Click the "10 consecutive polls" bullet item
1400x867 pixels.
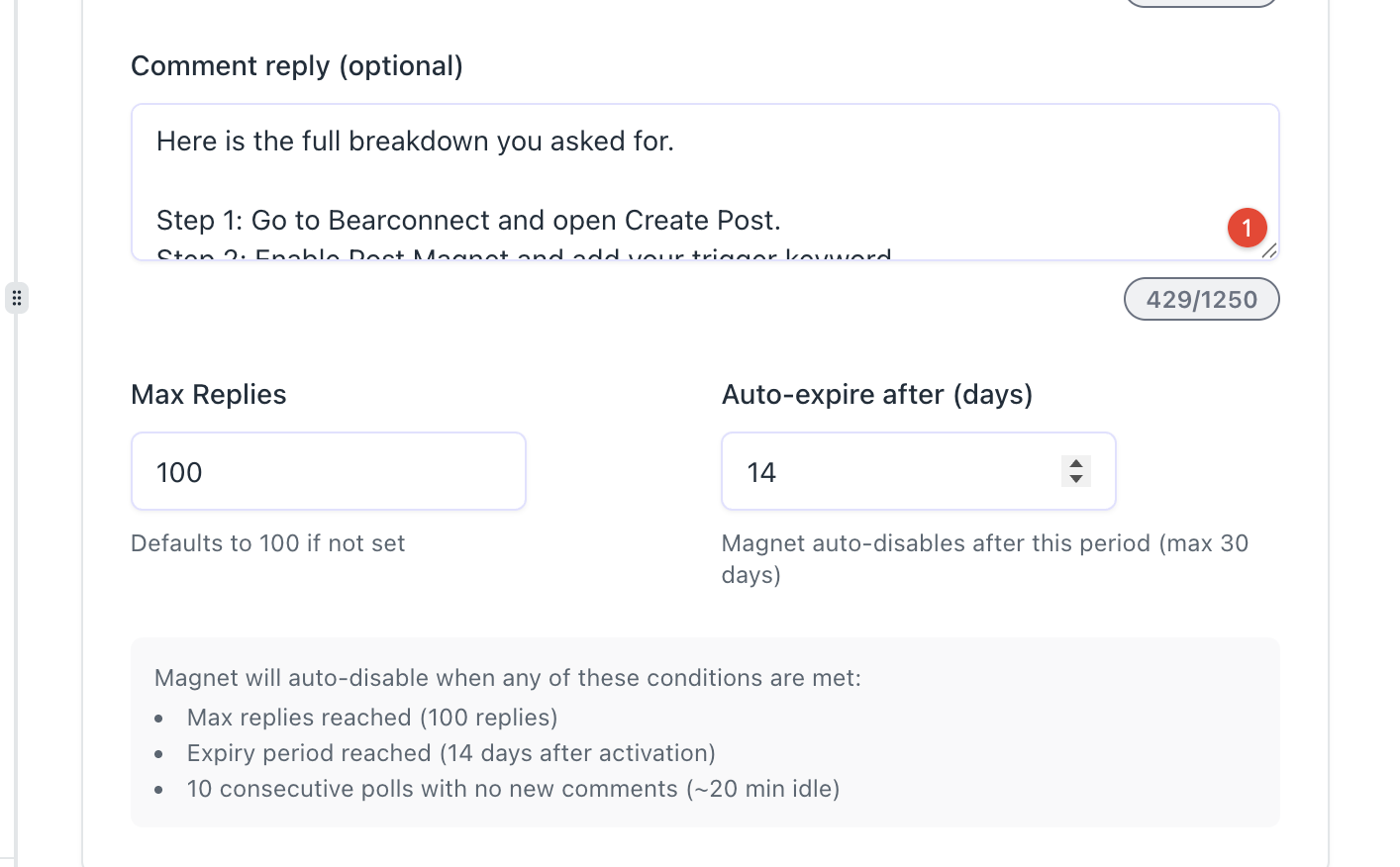[513, 789]
